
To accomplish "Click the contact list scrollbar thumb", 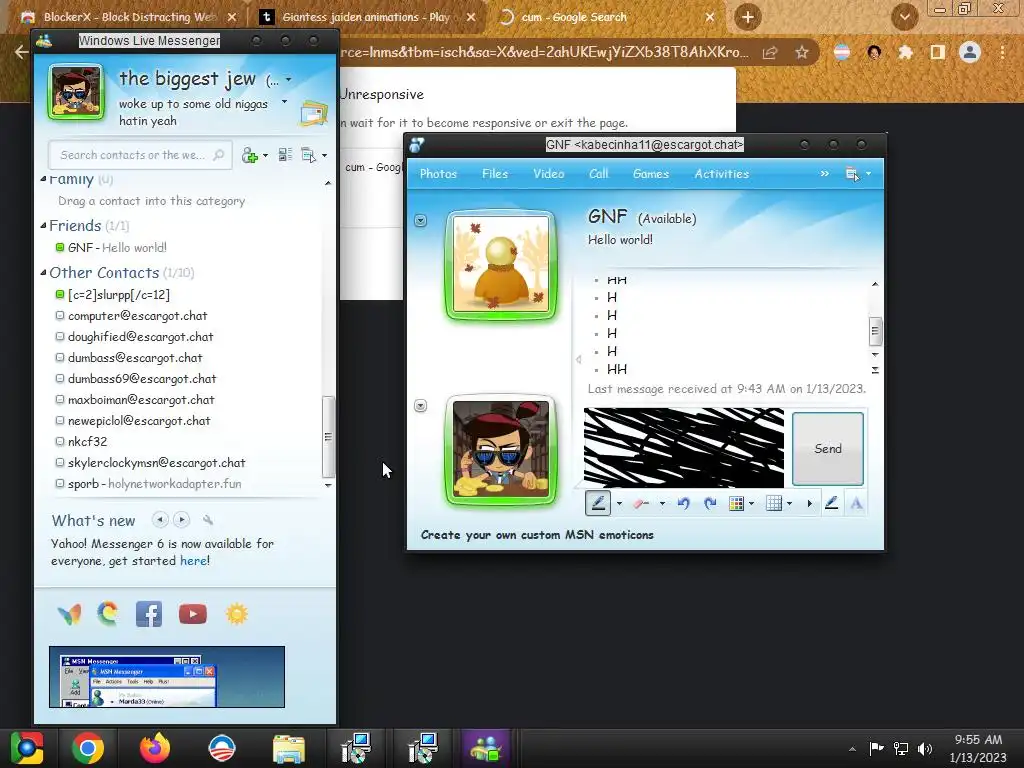I will click(x=328, y=436).
